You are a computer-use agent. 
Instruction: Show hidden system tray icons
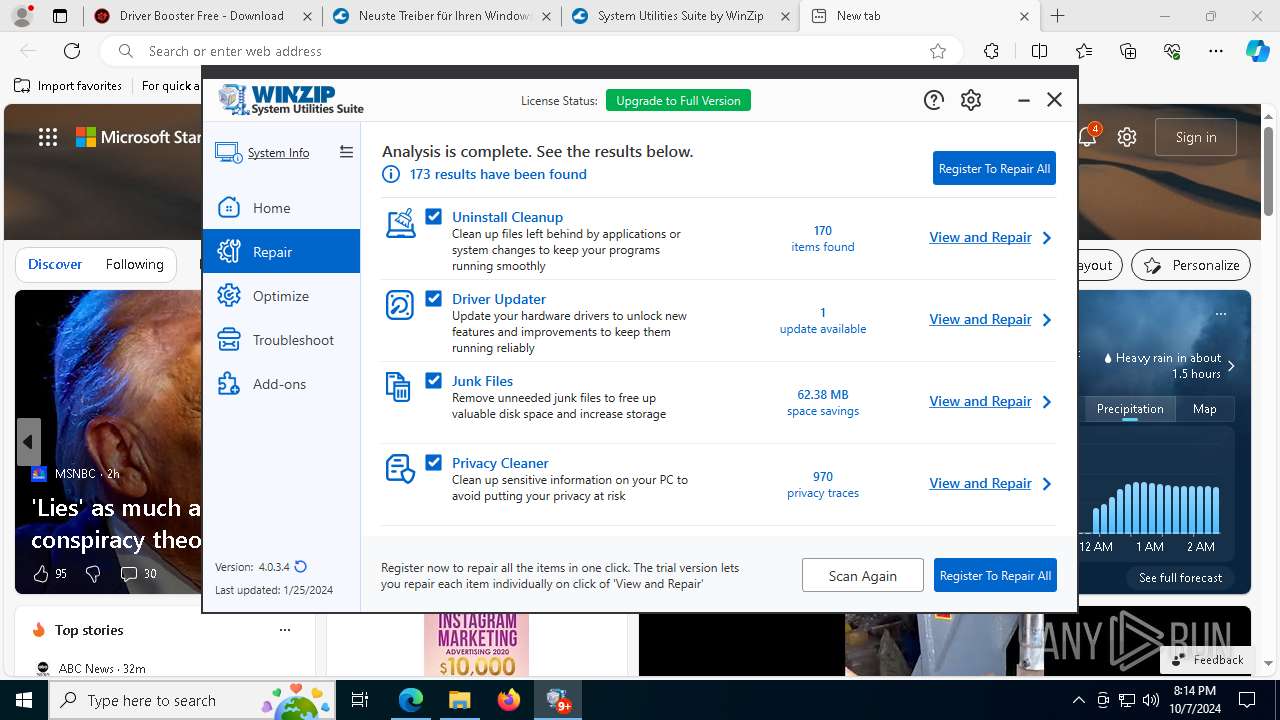[1078, 700]
